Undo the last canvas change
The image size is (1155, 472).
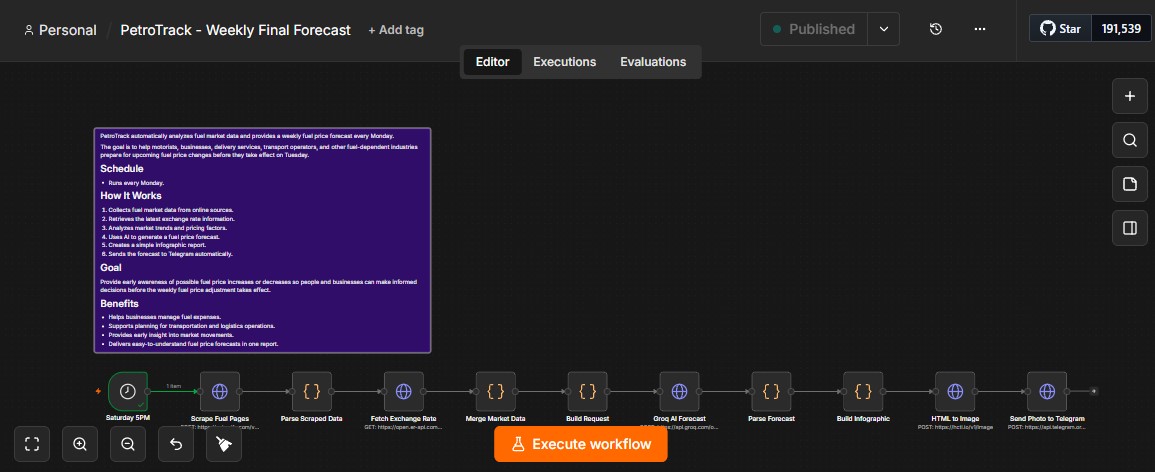tap(176, 444)
